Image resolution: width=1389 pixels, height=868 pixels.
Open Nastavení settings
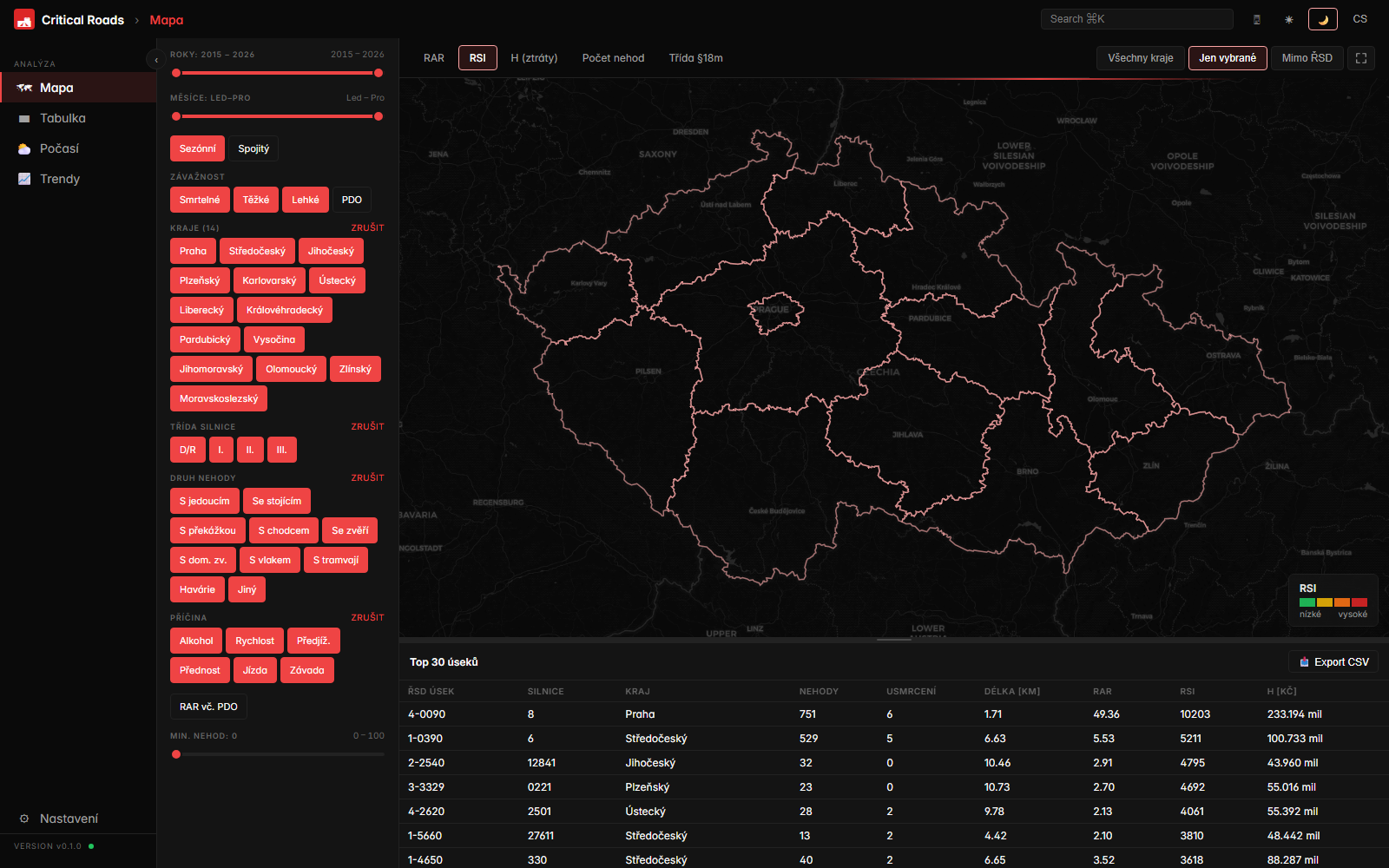pos(69,819)
